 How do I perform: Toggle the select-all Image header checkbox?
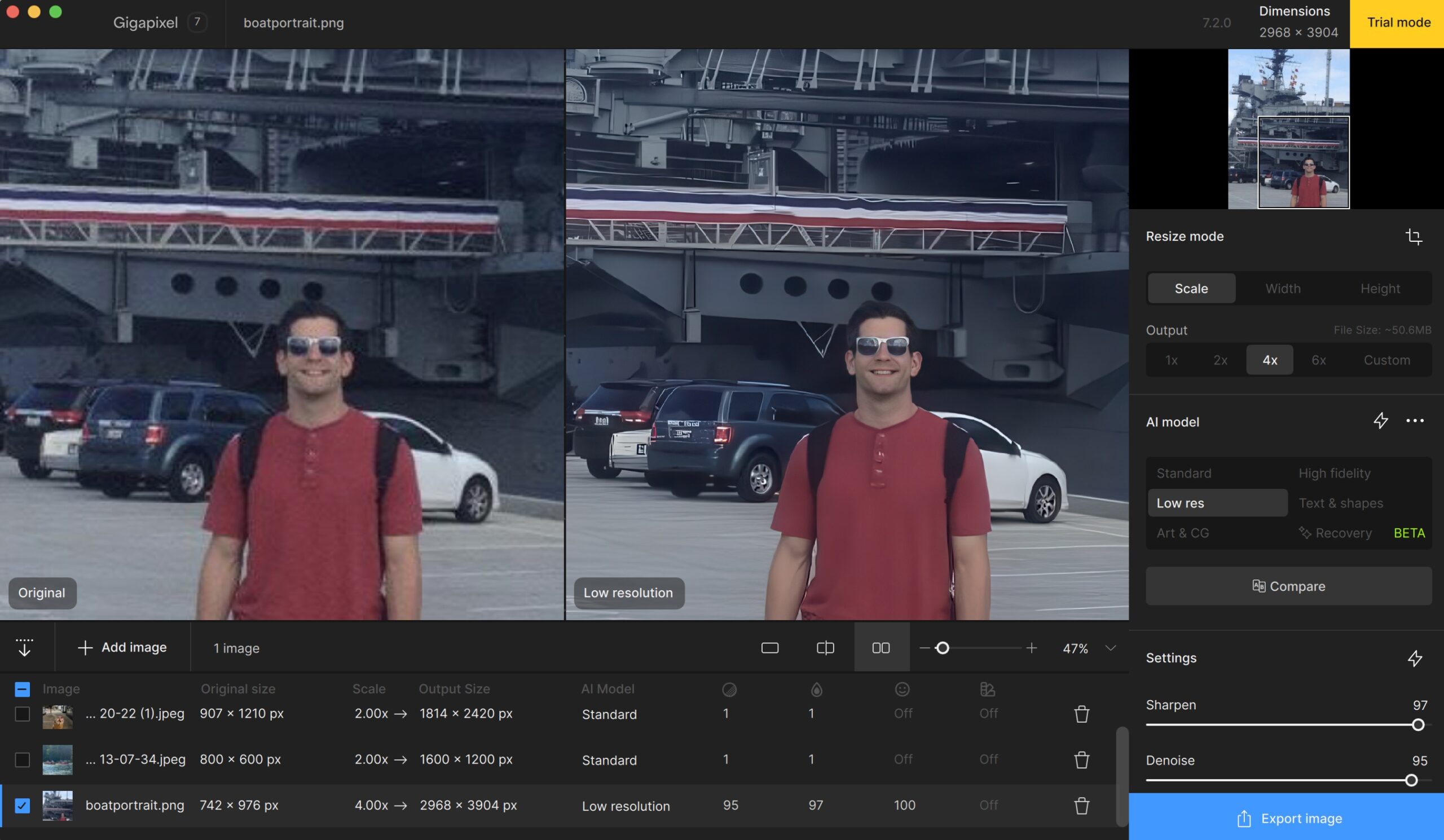(x=23, y=689)
